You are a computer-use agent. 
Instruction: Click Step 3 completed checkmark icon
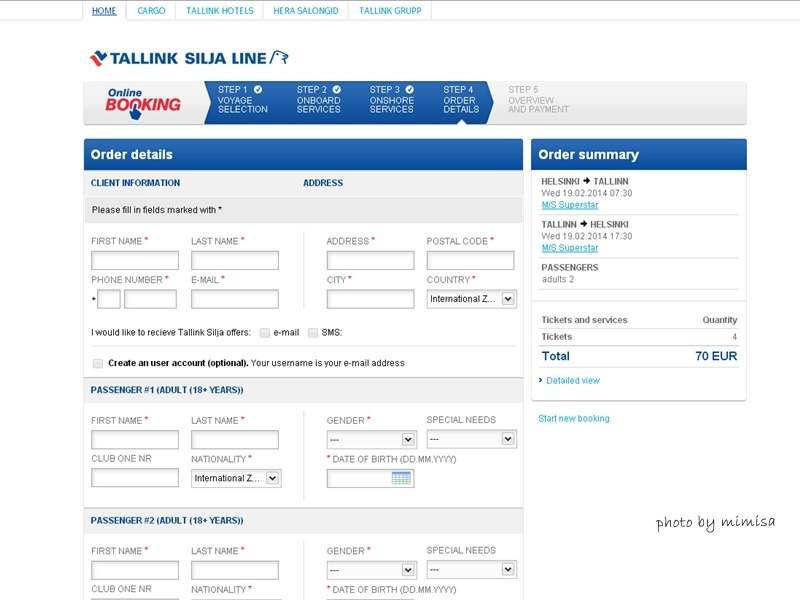[x=410, y=89]
